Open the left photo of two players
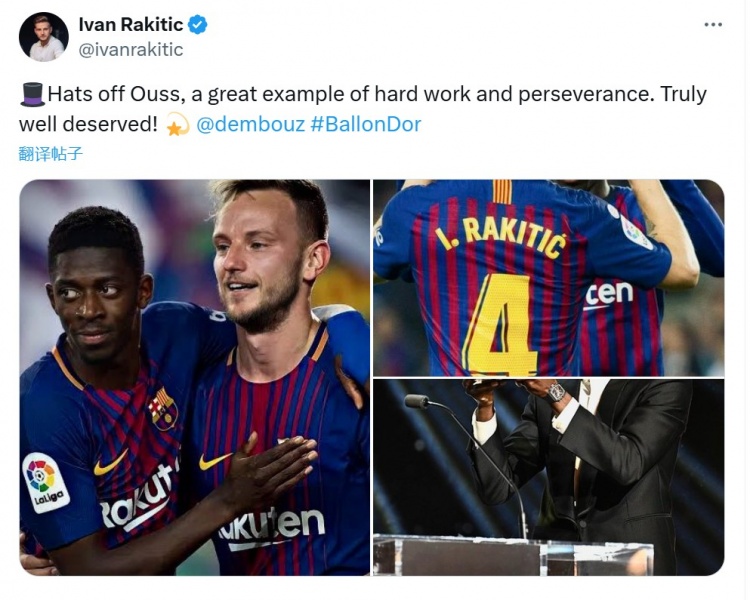Image resolution: width=750 pixels, height=600 pixels. pos(195,378)
